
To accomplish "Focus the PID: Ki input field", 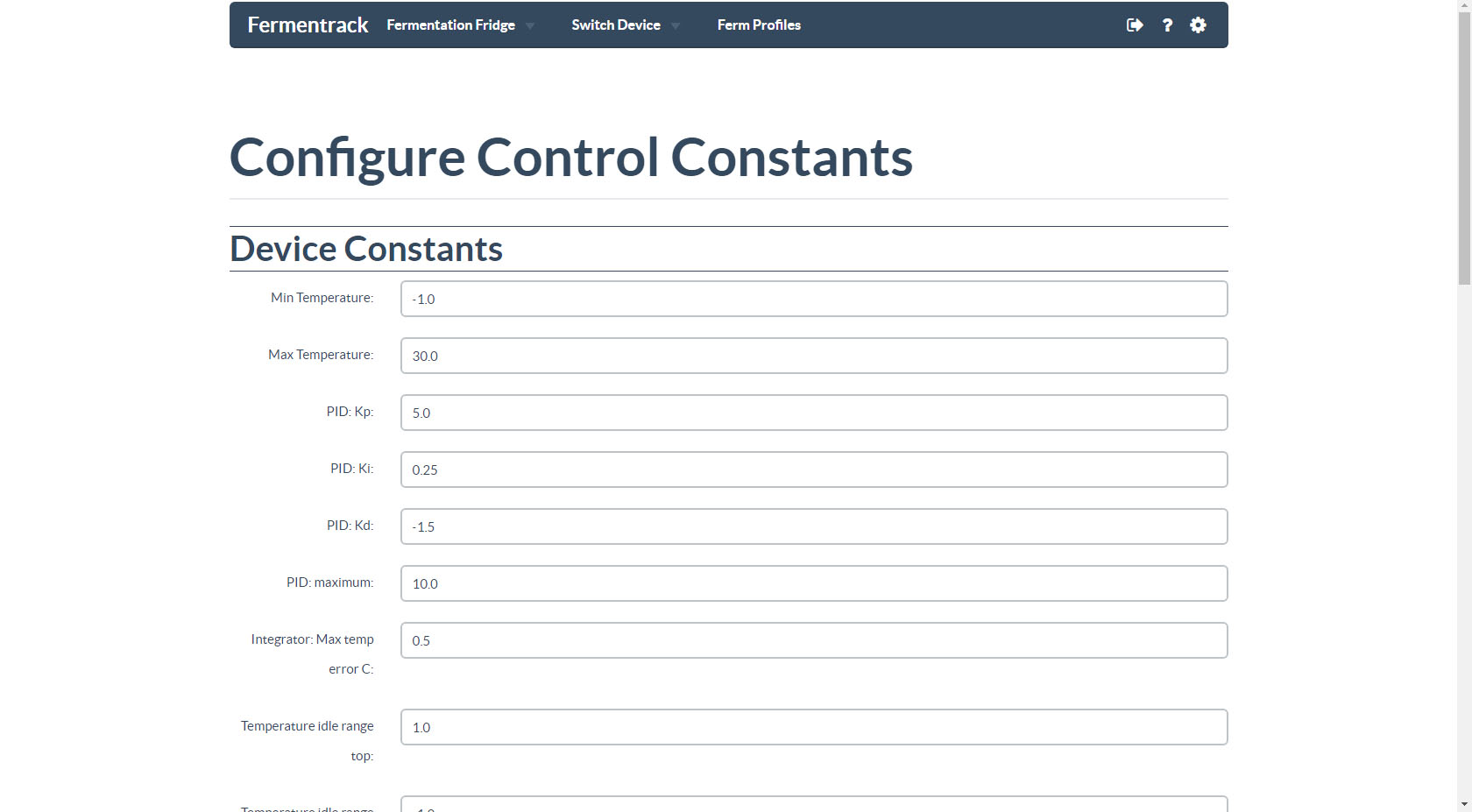I will pos(814,470).
